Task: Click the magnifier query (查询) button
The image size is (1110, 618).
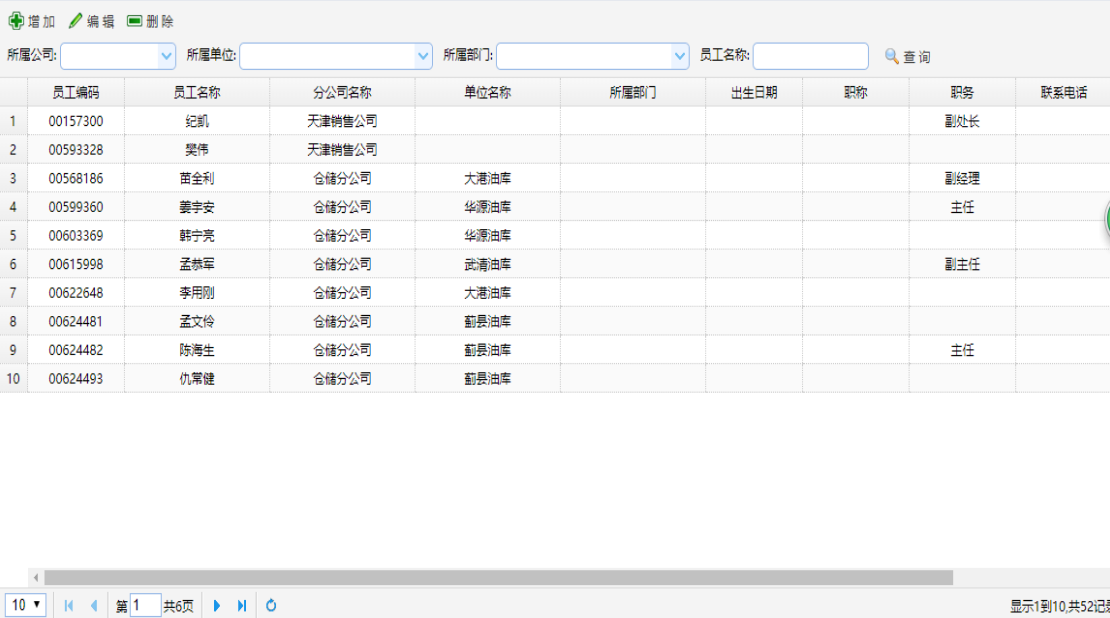Action: click(908, 57)
